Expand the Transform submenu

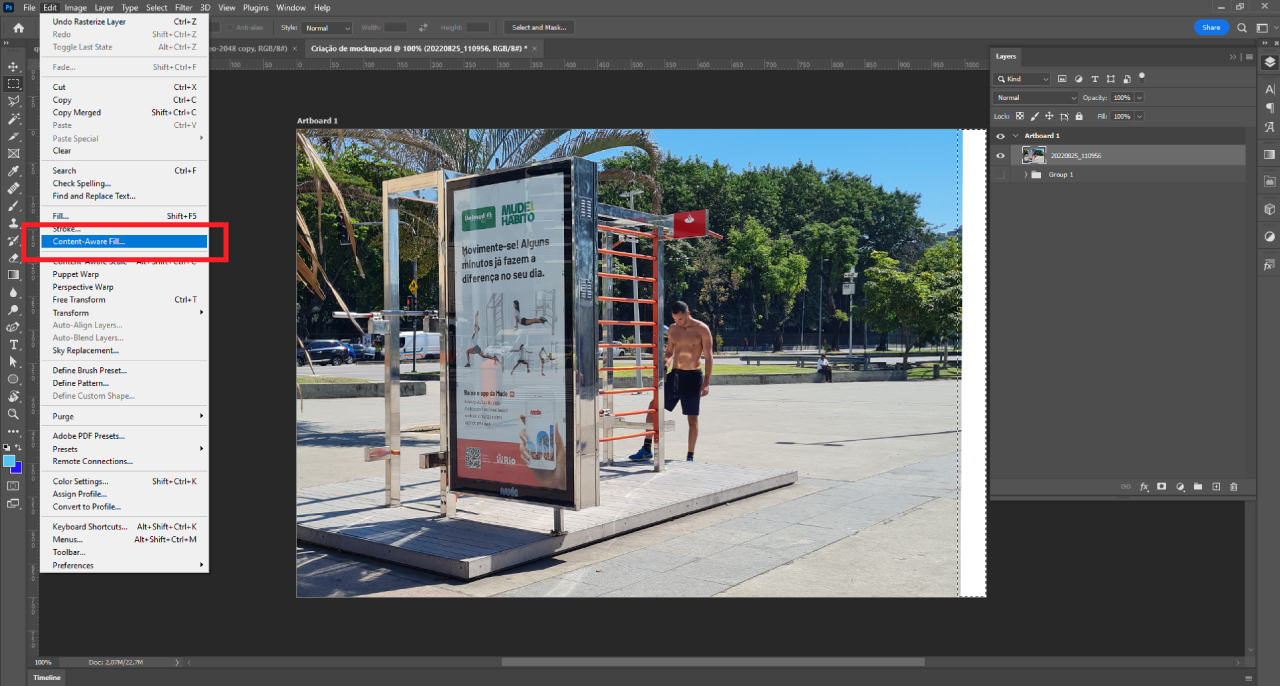126,313
